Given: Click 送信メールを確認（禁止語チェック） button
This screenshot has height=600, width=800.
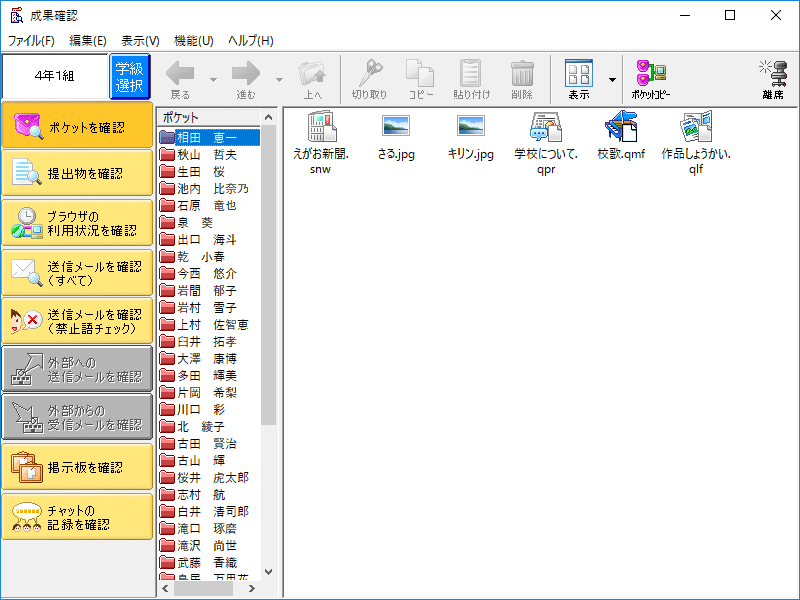Looking at the screenshot, I should point(77,320).
